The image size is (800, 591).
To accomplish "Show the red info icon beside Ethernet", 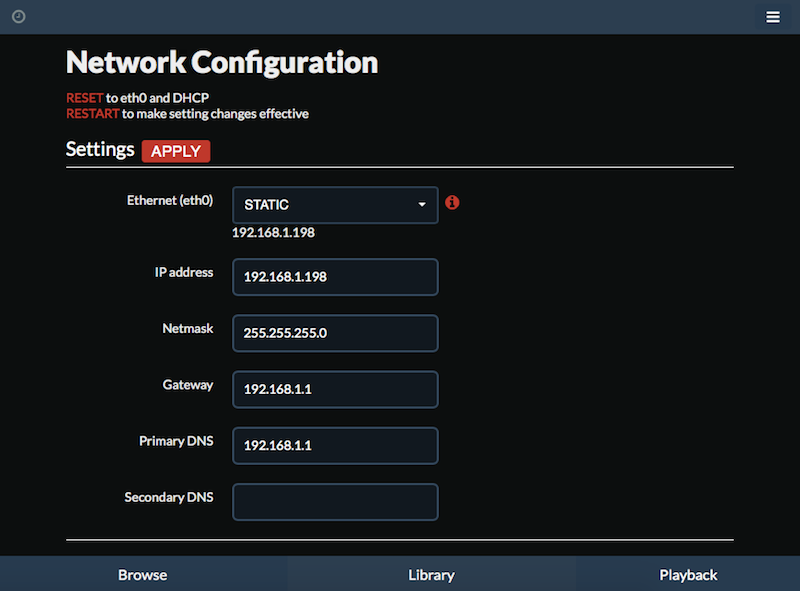I will (x=452, y=203).
